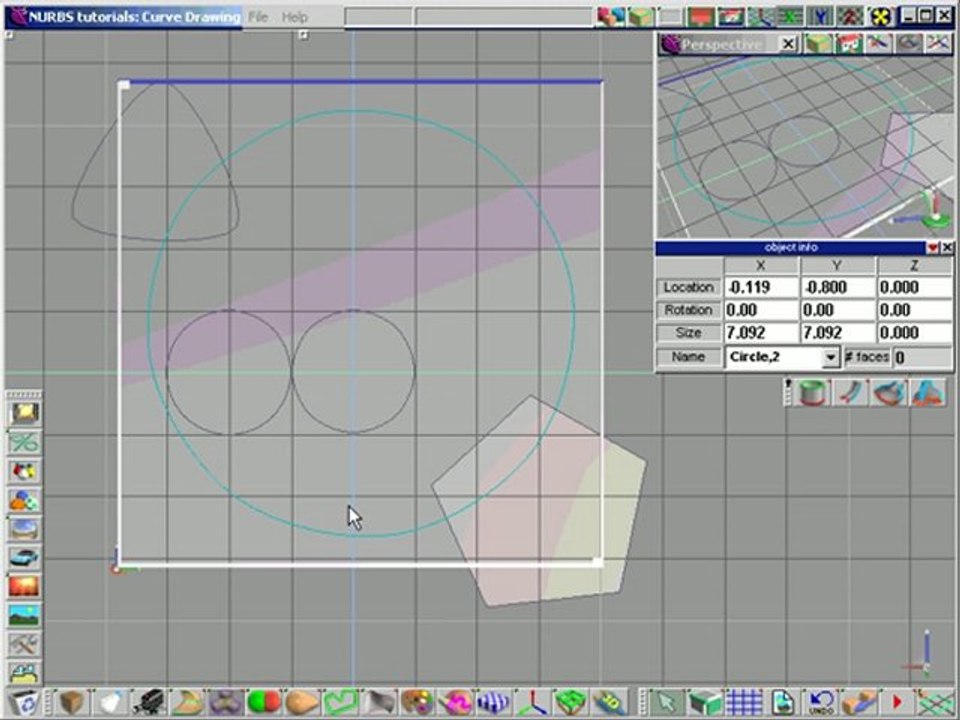Click the red play arrow

[x=896, y=702]
